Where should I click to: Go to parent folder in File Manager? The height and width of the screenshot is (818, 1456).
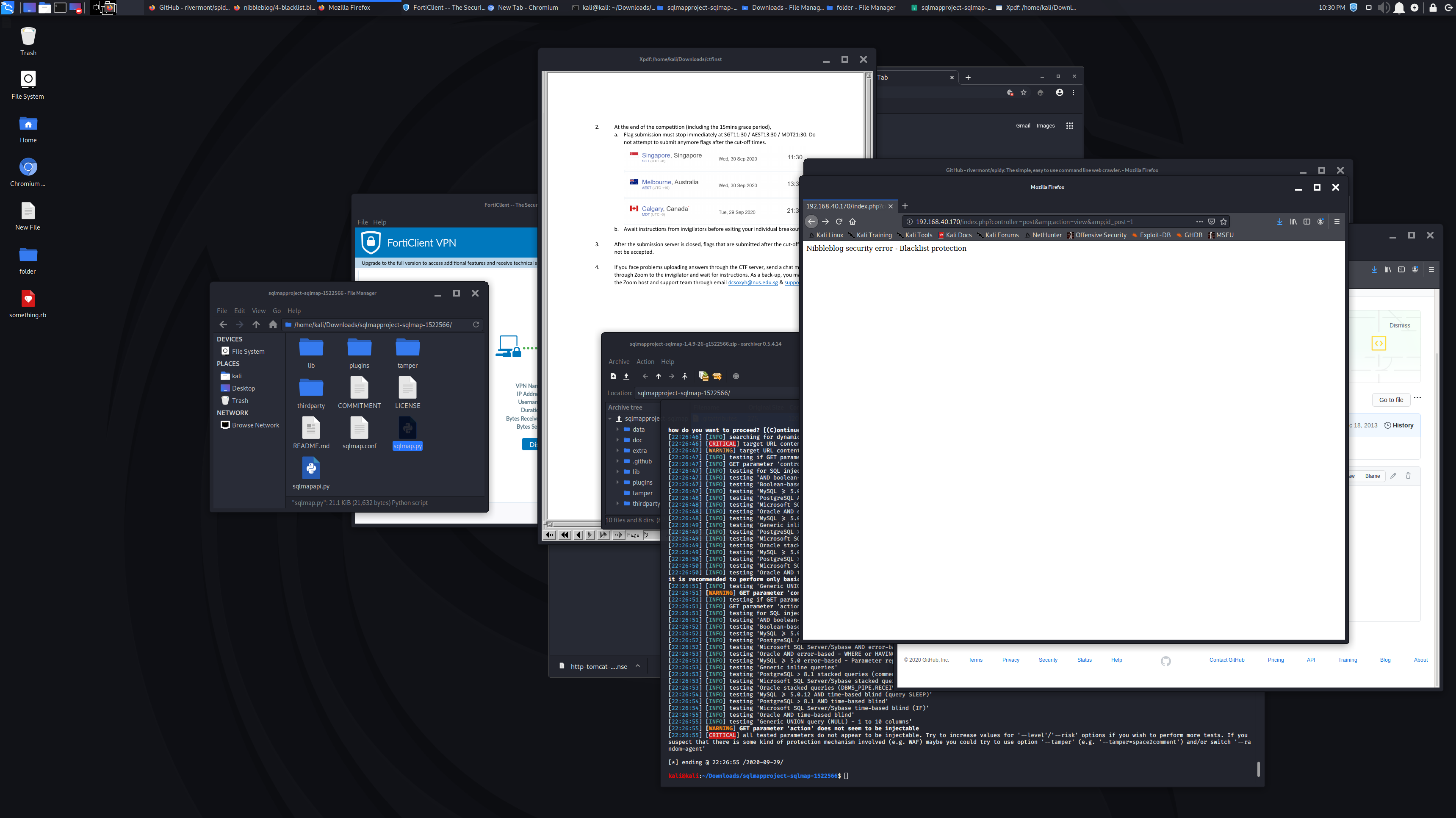(x=256, y=324)
